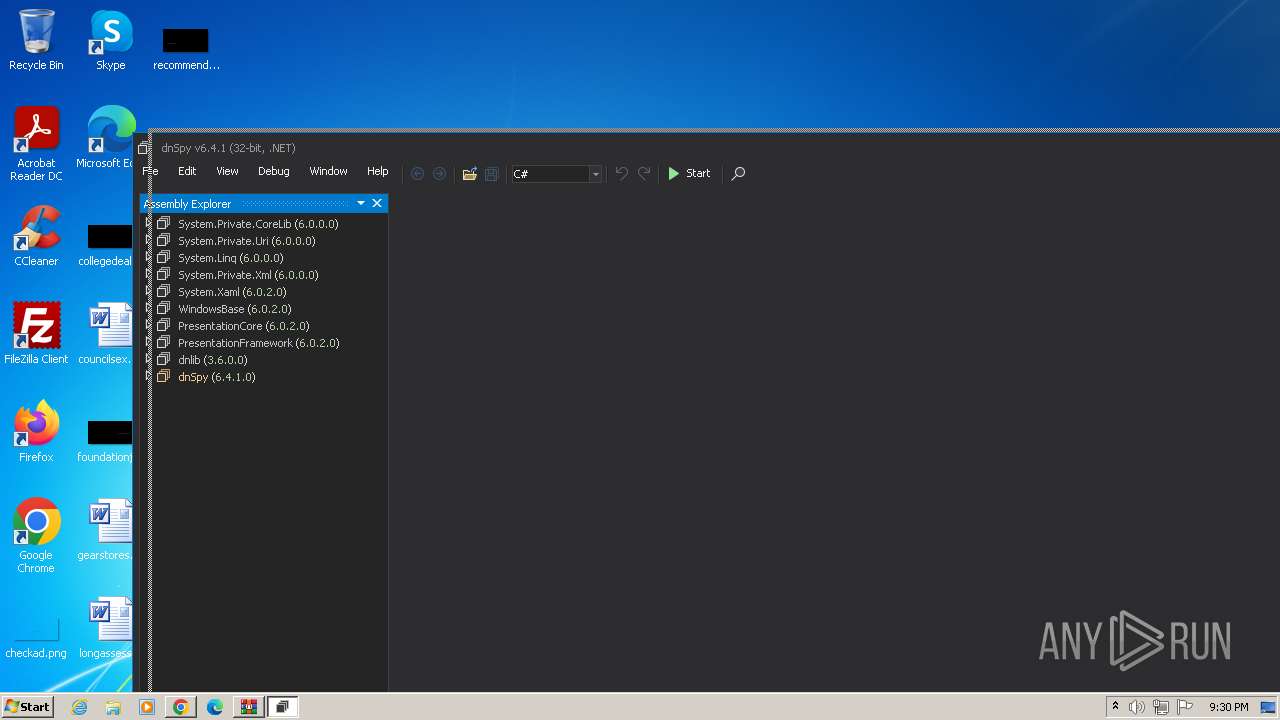Image resolution: width=1280 pixels, height=720 pixels.
Task: Open CCleaner desktop shortcut
Action: [x=36, y=236]
